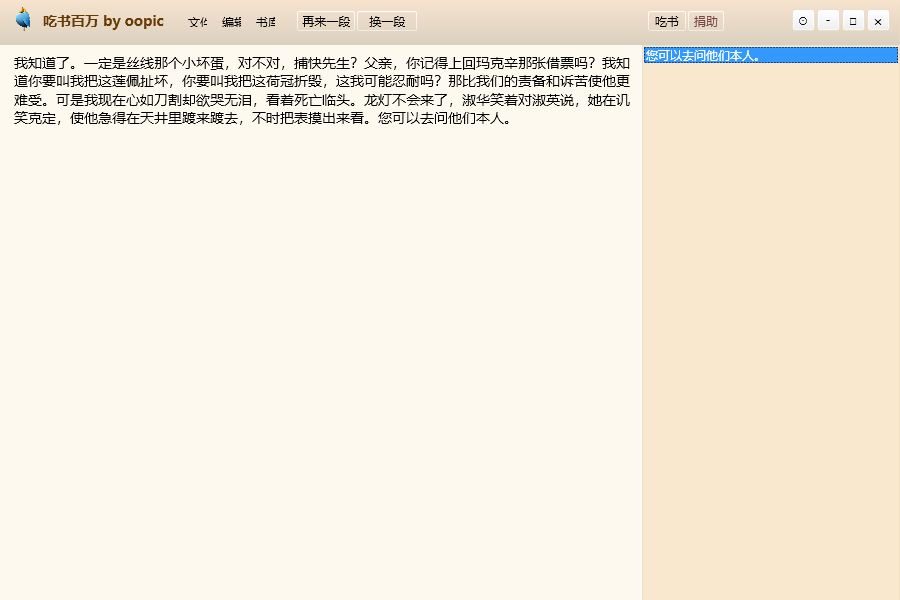
Task: Open the 捐助 donate button
Action: coord(705,22)
